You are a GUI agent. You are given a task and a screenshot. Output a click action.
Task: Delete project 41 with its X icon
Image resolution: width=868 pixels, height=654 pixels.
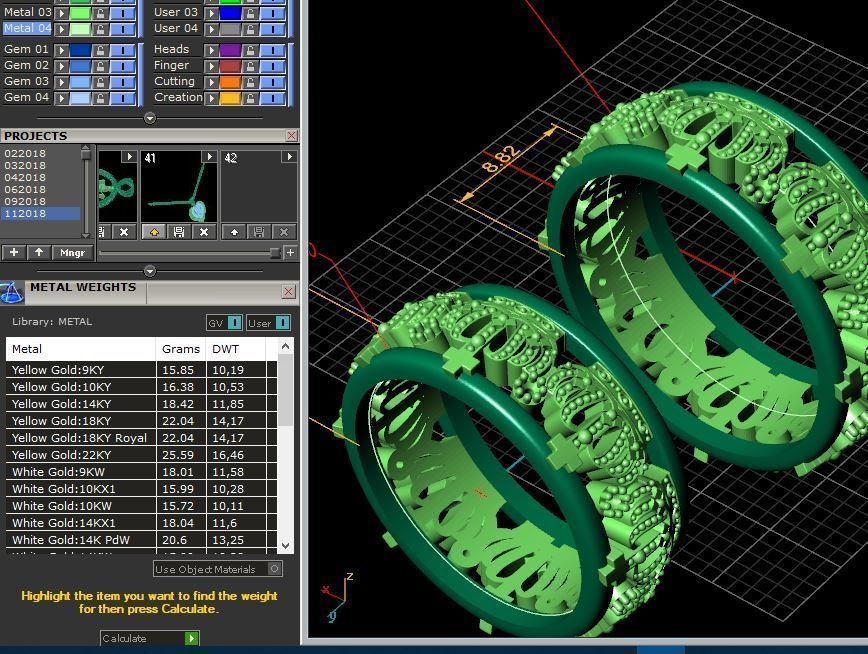click(204, 232)
